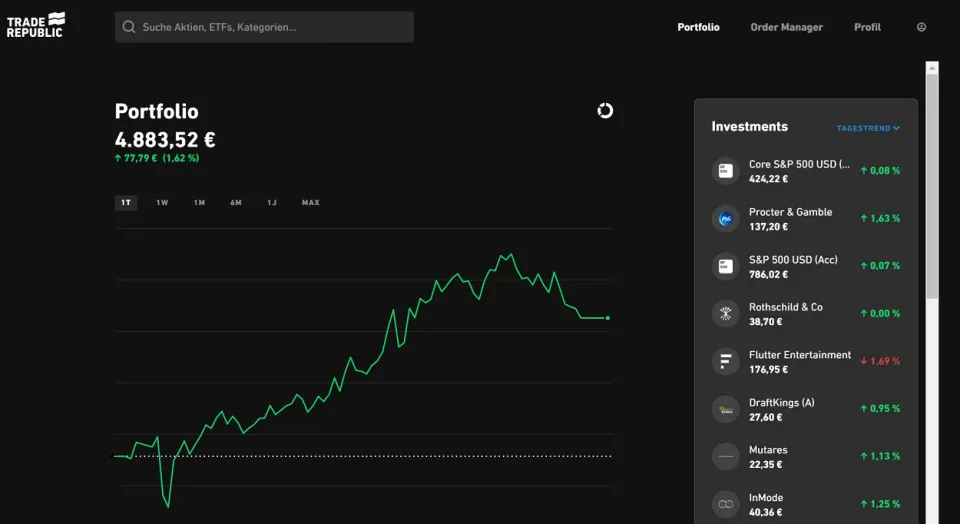Focus the Suche Aktien, ETFs search field

[264, 27]
